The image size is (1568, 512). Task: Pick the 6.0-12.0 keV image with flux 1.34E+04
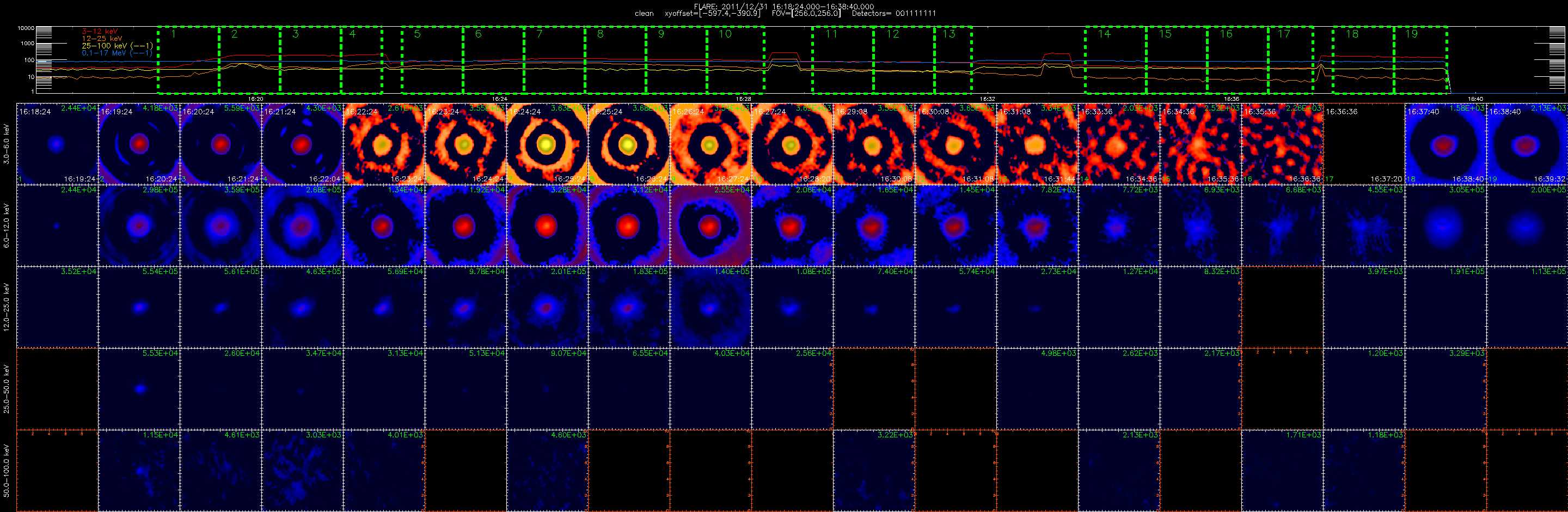click(384, 225)
